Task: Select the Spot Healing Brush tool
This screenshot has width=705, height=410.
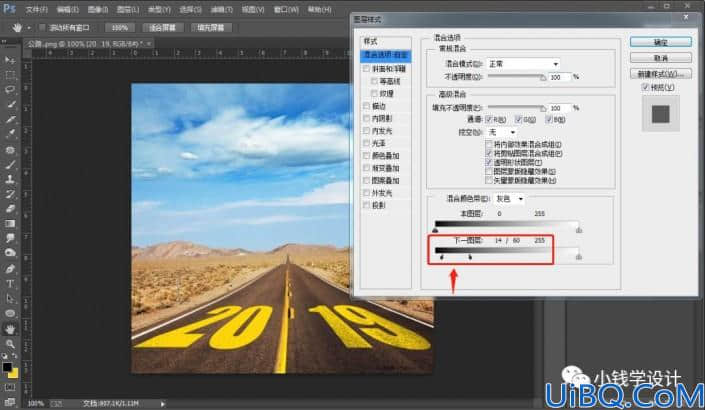Action: (10, 150)
